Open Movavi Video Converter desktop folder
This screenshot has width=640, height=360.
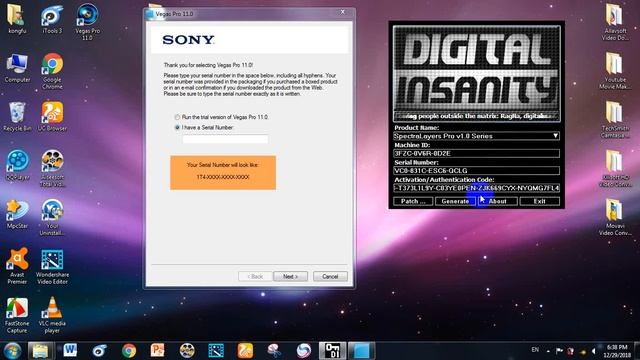click(x=615, y=217)
